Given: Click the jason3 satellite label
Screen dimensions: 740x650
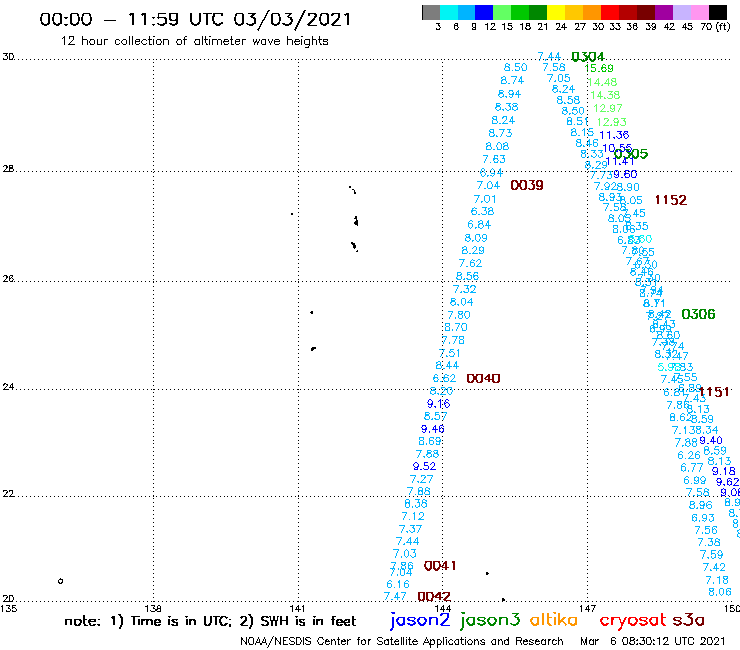Looking at the screenshot, I should tap(490, 620).
